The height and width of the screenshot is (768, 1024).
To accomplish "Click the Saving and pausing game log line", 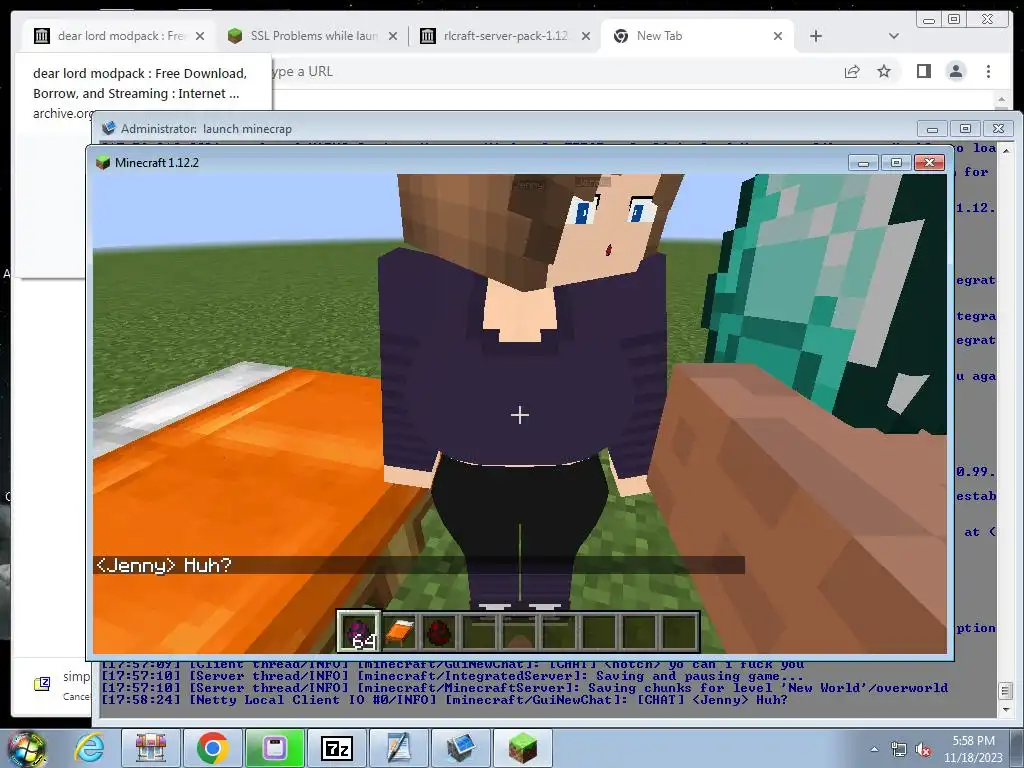I will click(x=452, y=676).
